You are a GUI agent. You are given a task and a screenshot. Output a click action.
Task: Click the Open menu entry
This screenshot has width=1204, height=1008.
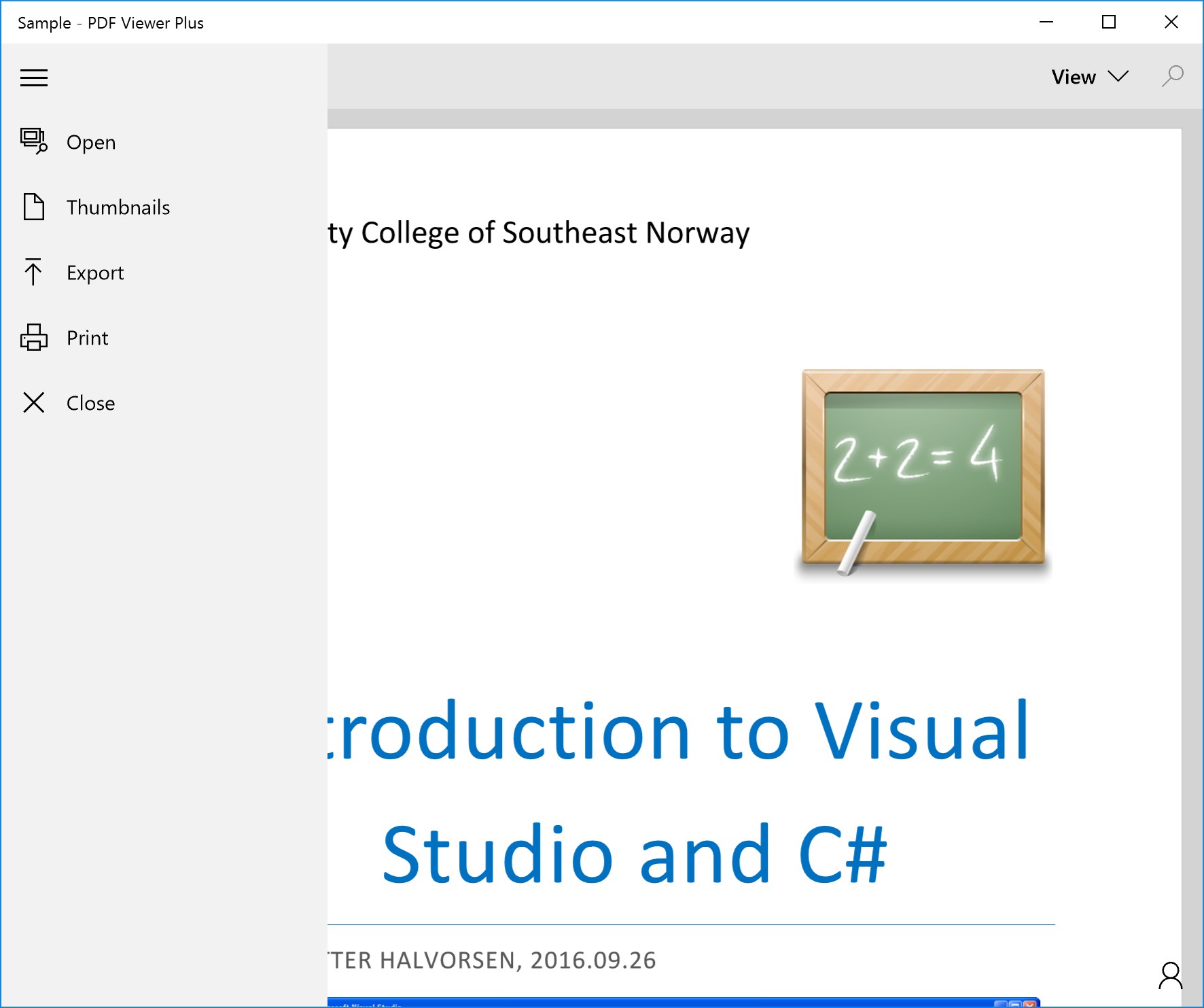point(90,142)
